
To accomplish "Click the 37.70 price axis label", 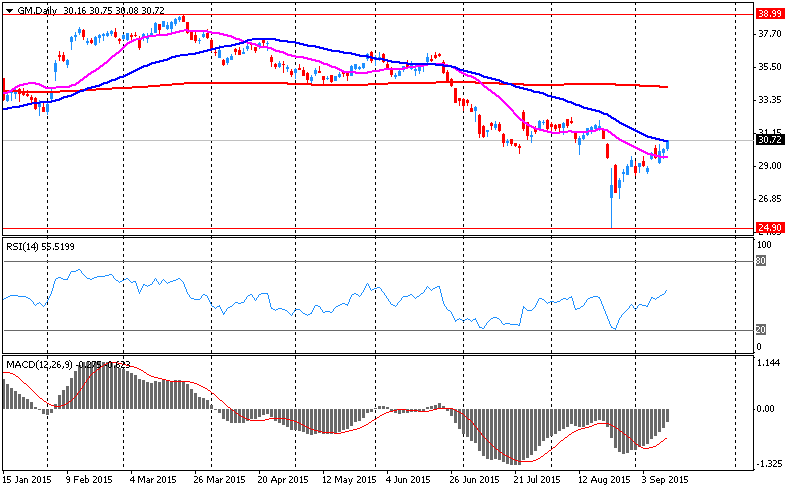I will pyautogui.click(x=770, y=34).
